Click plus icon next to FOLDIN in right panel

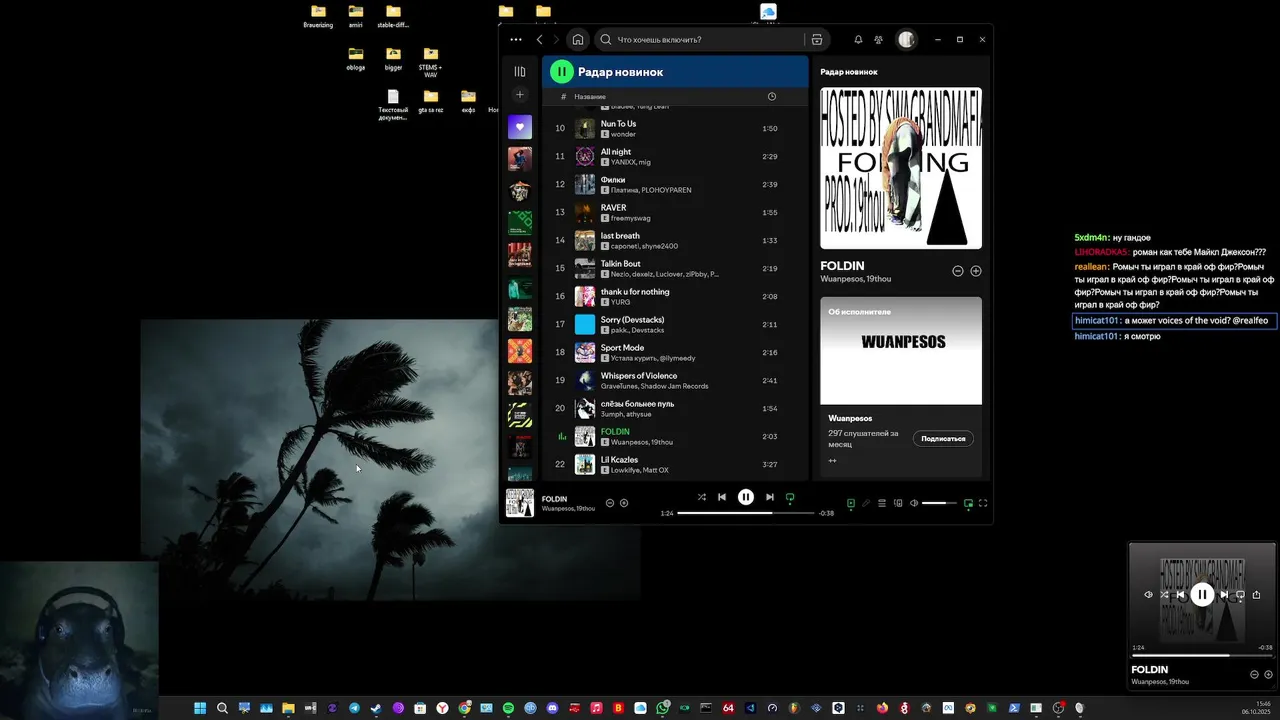point(976,271)
